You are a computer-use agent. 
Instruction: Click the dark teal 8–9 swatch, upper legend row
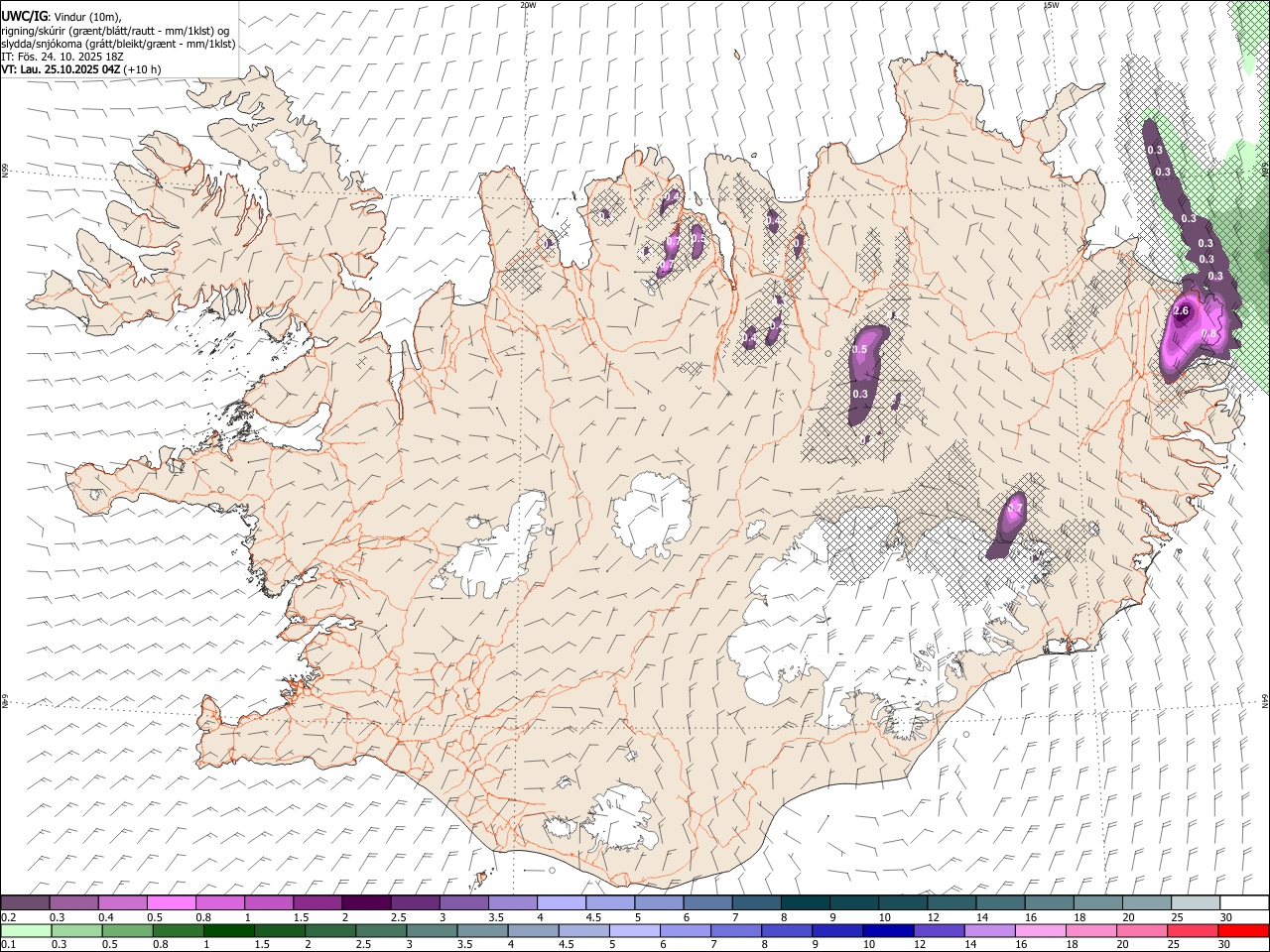point(806,902)
